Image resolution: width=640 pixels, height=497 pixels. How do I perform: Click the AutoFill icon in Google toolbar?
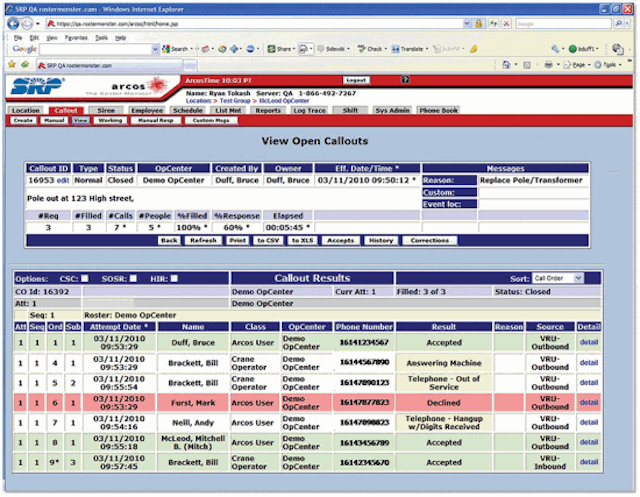[437, 49]
